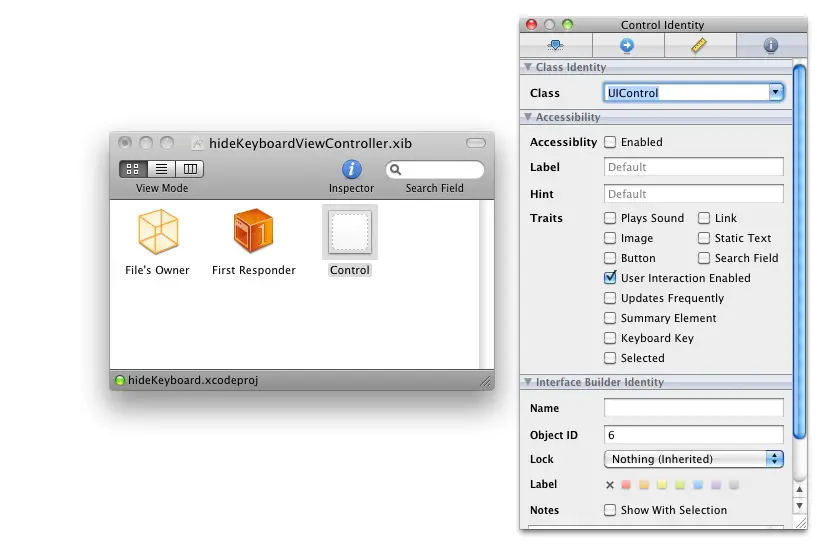The image size is (817, 544).
Task: Click the File's Owner cube icon
Action: [x=157, y=232]
